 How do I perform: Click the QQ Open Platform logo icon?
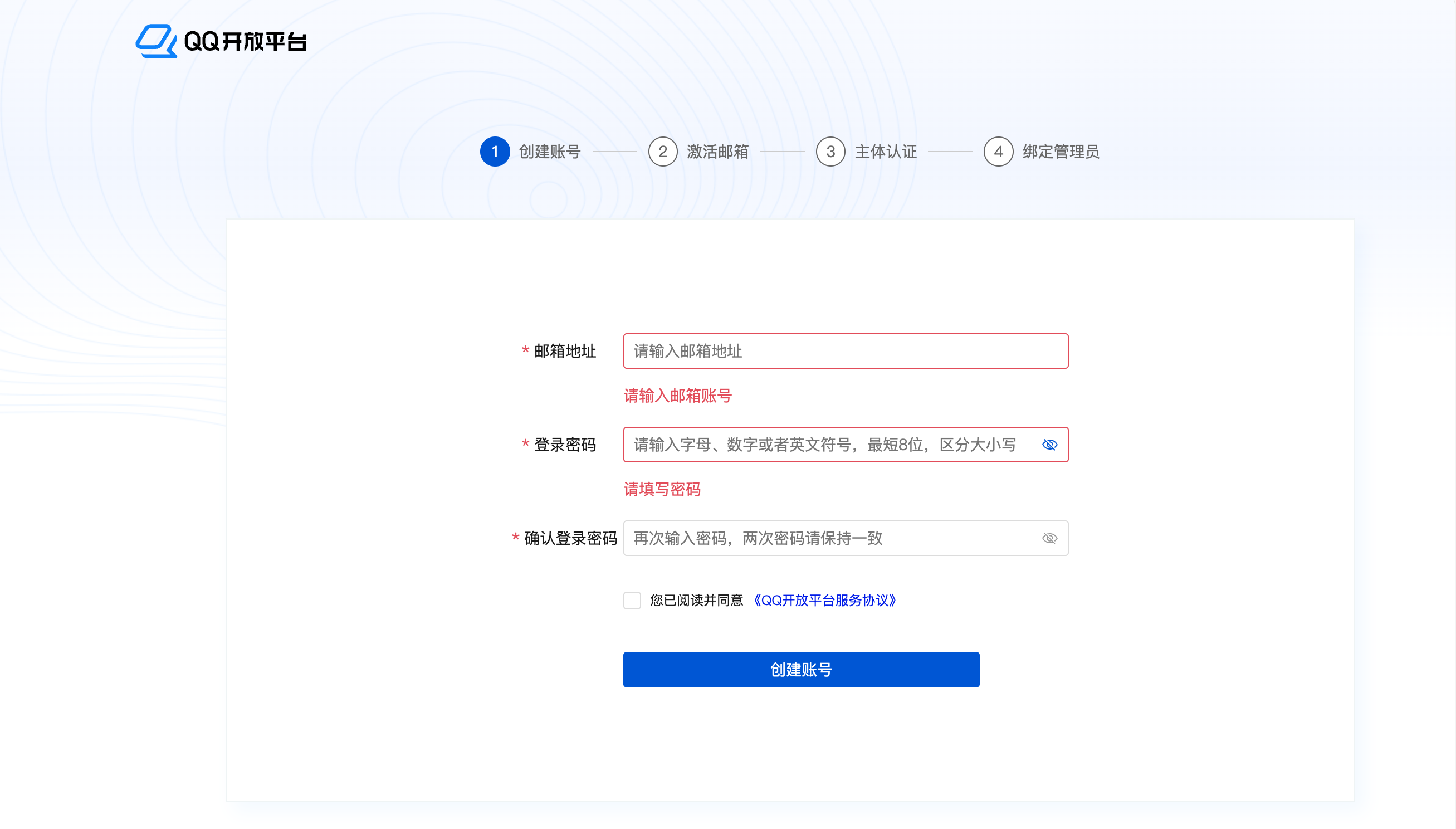pyautogui.click(x=155, y=41)
